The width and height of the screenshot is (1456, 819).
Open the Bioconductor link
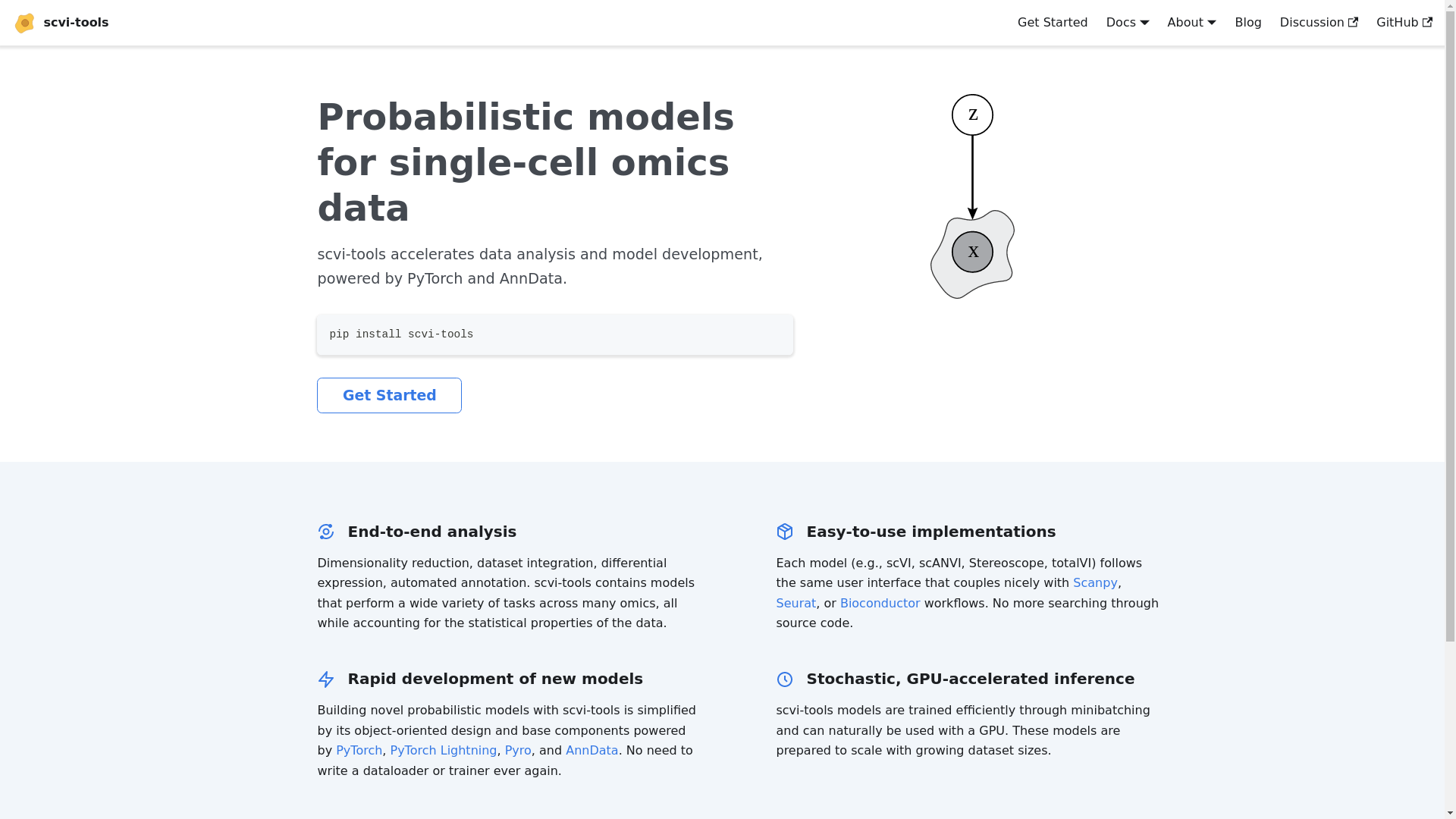point(880,604)
